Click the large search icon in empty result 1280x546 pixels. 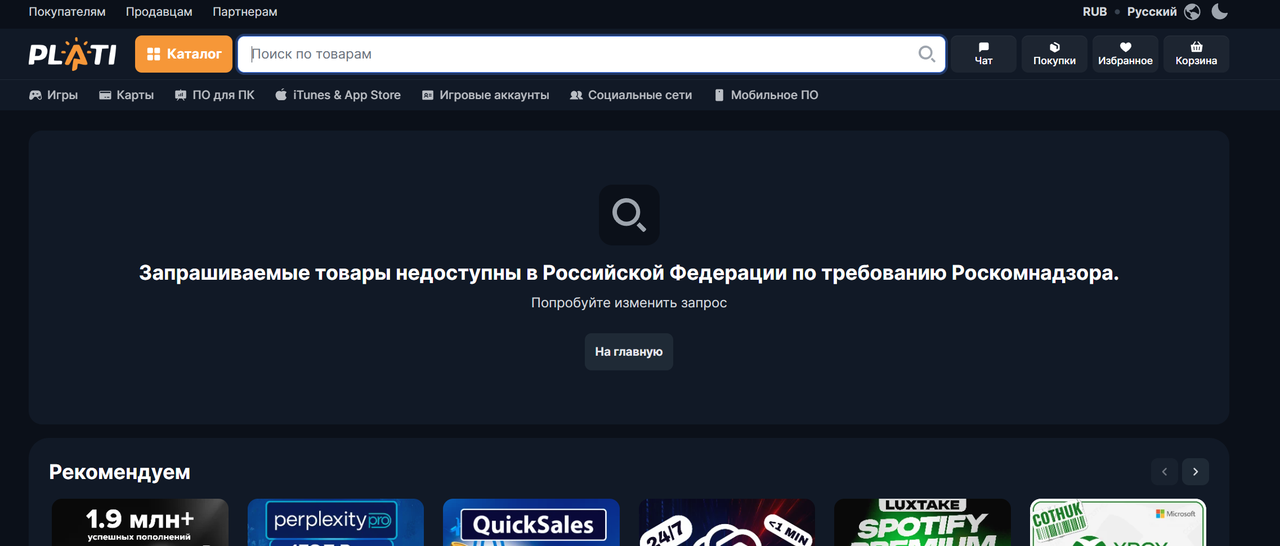tap(629, 215)
